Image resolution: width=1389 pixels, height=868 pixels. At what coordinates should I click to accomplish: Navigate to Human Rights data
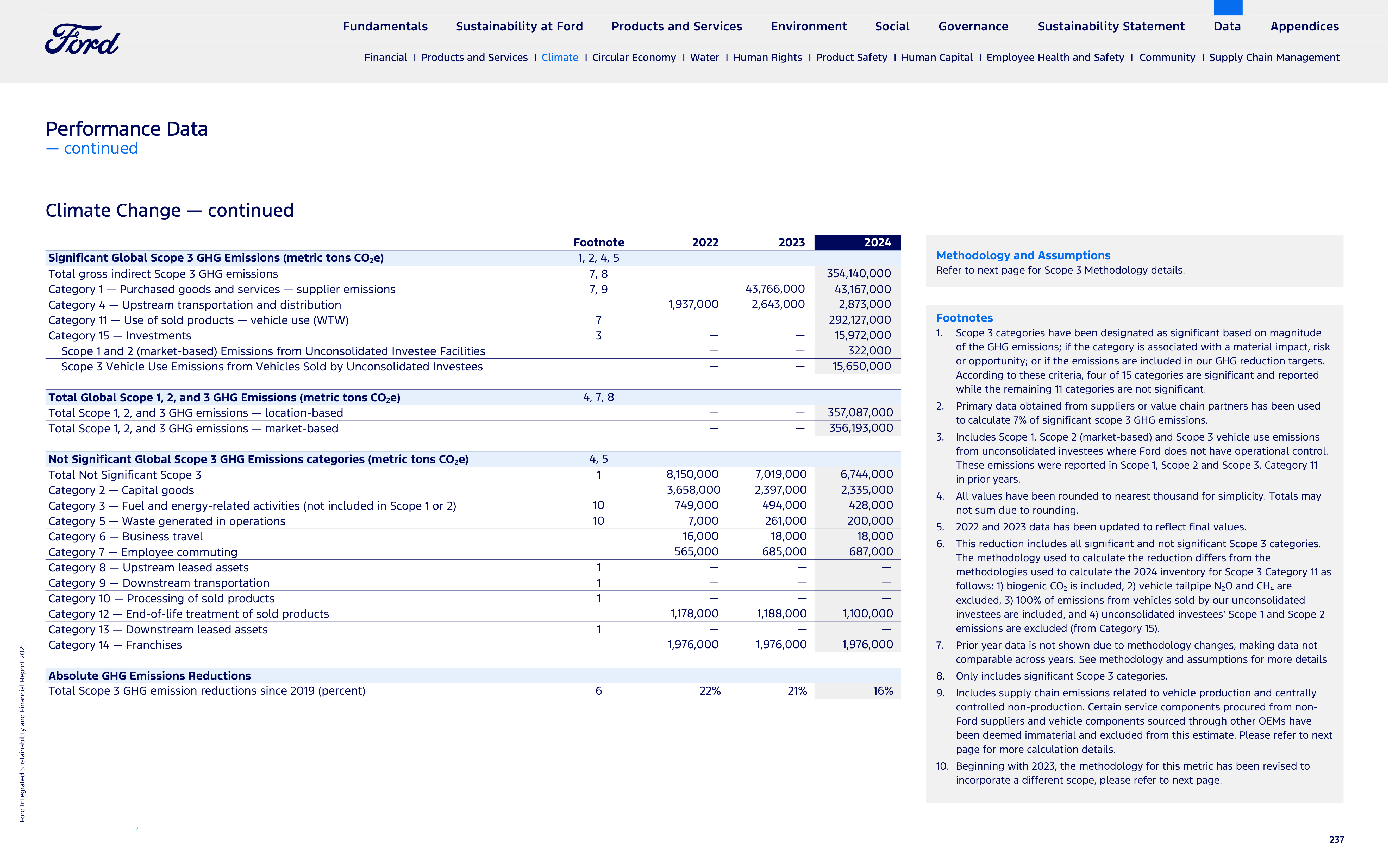coord(768,58)
